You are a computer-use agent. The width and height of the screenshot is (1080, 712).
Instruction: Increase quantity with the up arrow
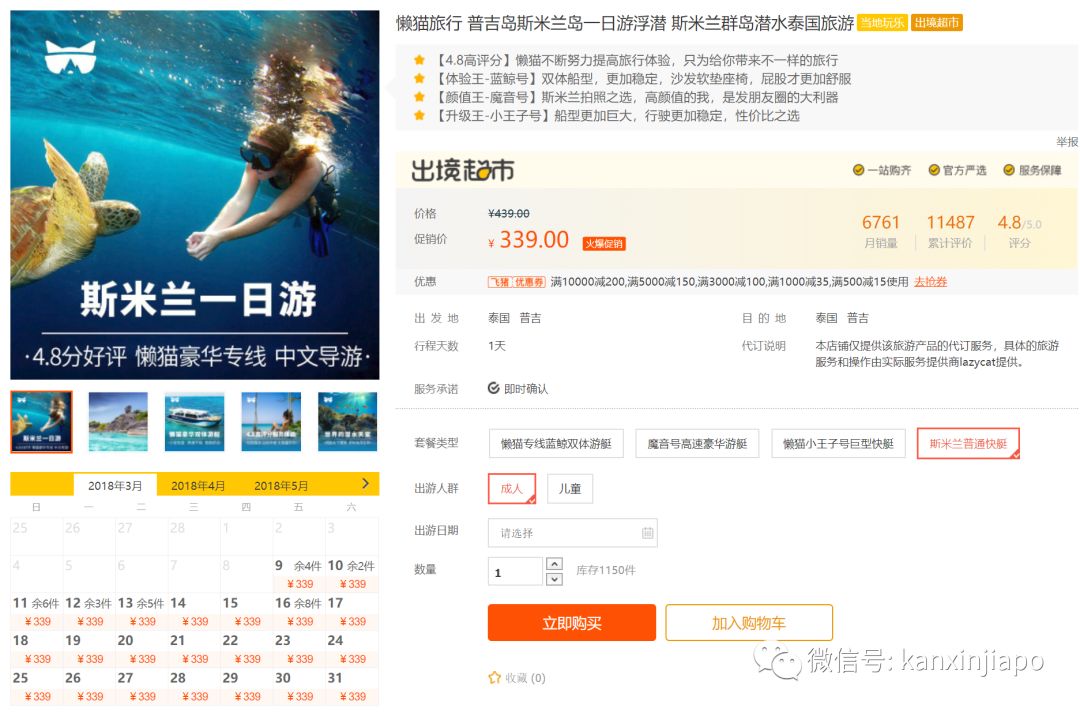coord(555,564)
